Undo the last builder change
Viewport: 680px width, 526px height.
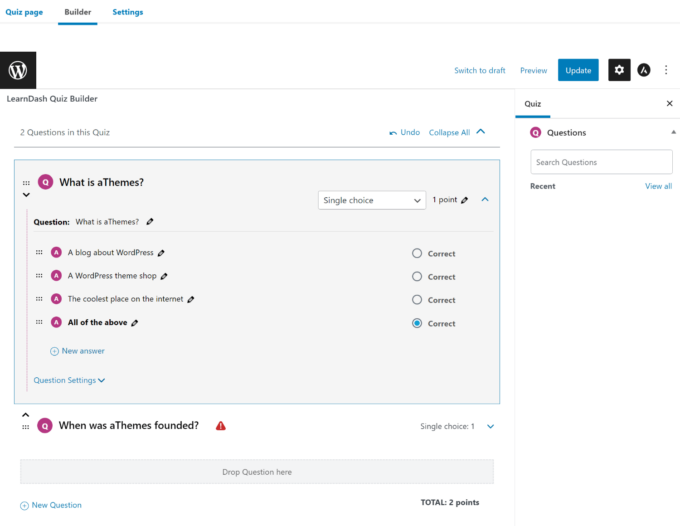point(405,132)
